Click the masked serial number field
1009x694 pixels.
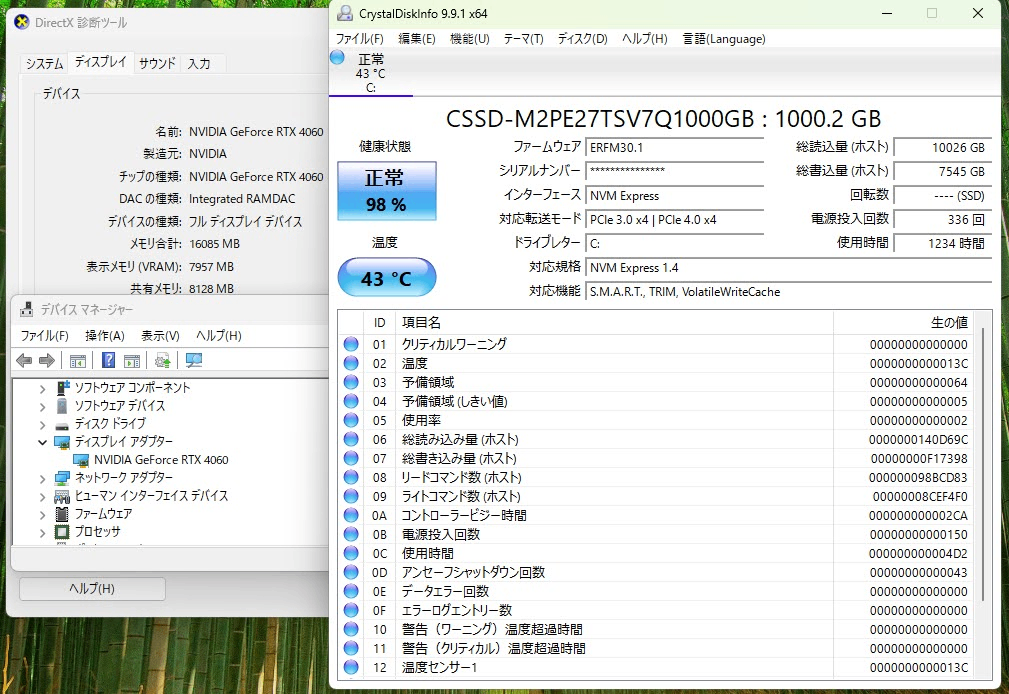[674, 171]
